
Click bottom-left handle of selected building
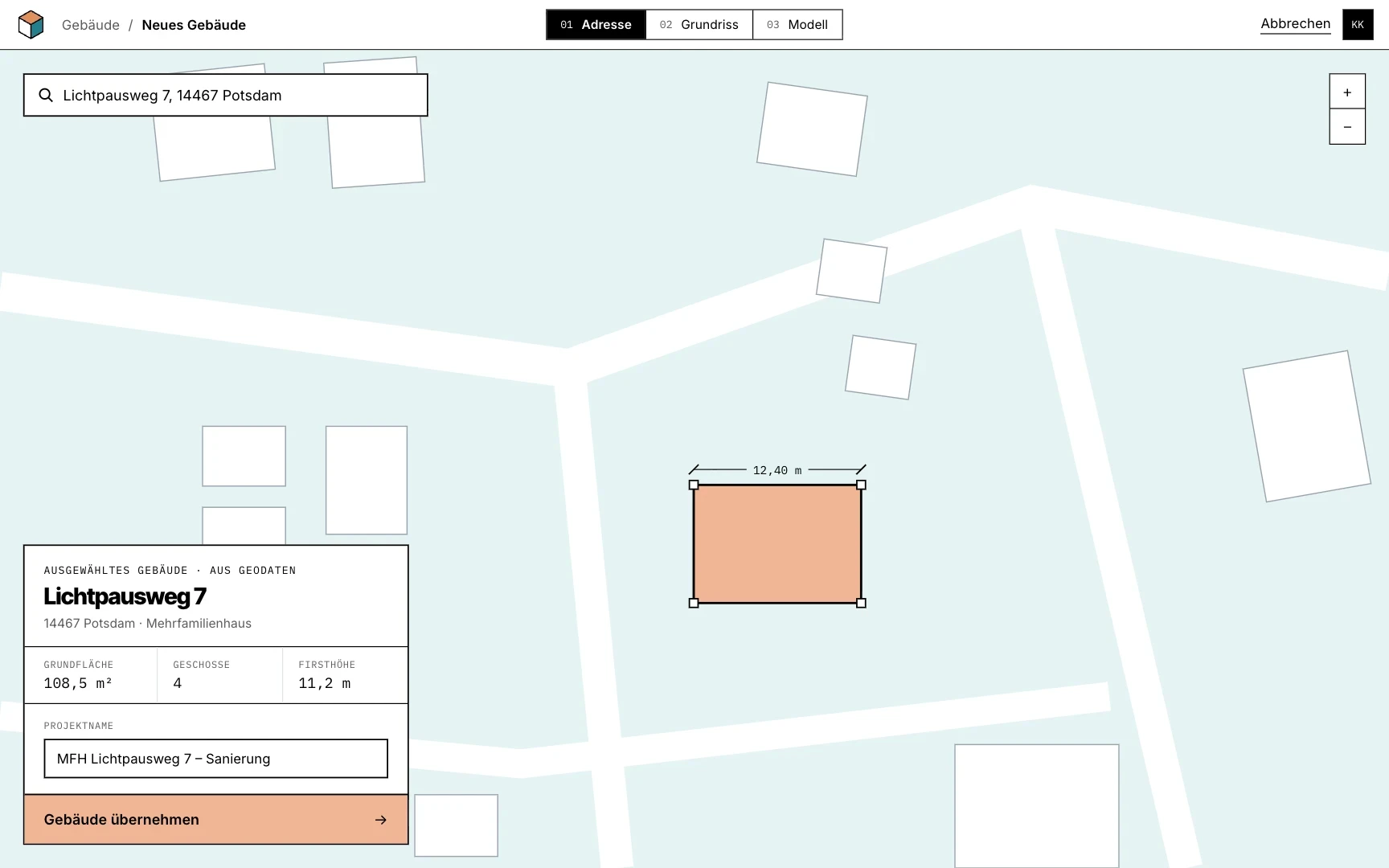coord(694,603)
